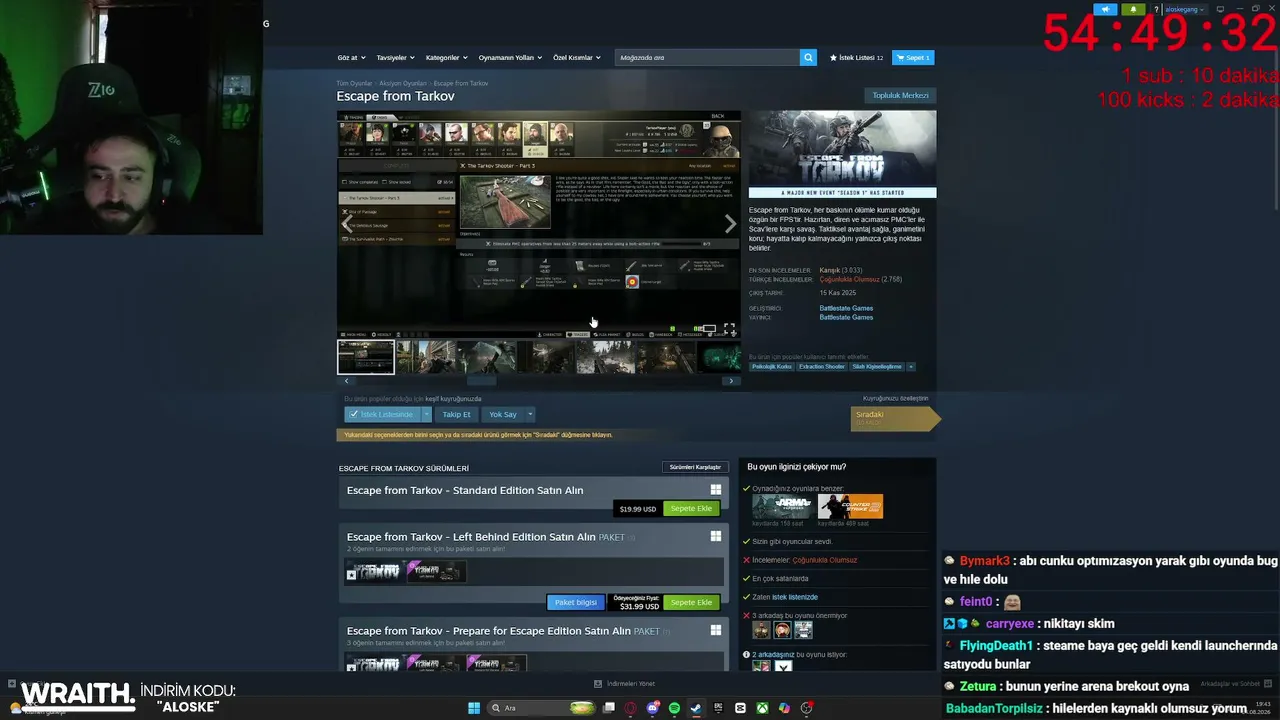Viewport: 1280px width, 720px height.
Task: Open Paket bilgisi bundle info
Action: 576,603
